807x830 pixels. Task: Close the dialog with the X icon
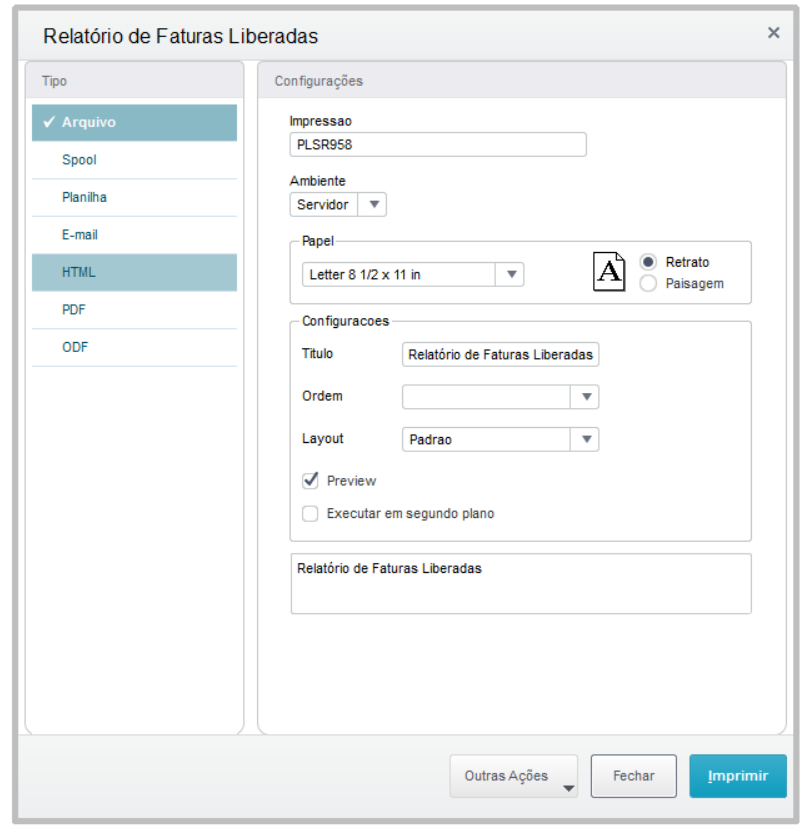[773, 33]
